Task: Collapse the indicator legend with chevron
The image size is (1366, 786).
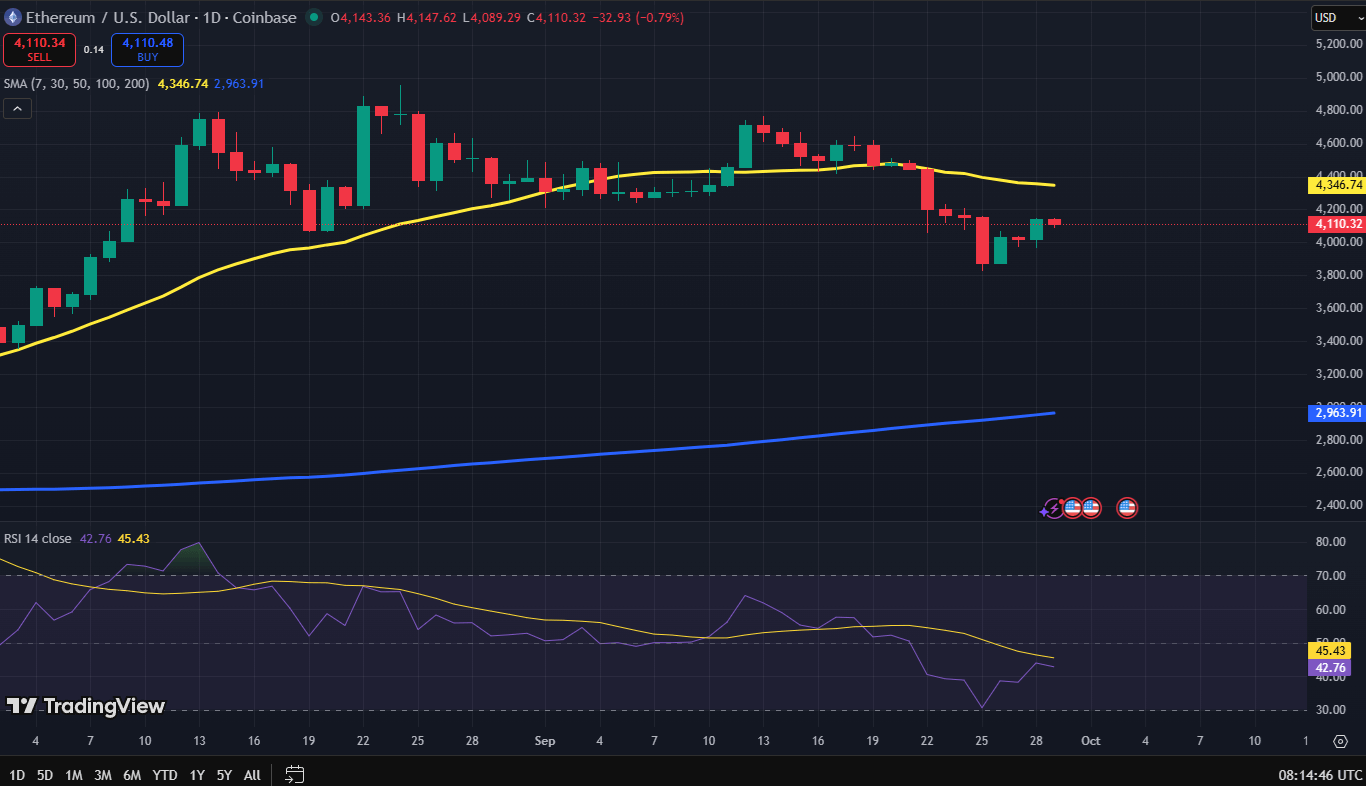Action: tap(17, 109)
